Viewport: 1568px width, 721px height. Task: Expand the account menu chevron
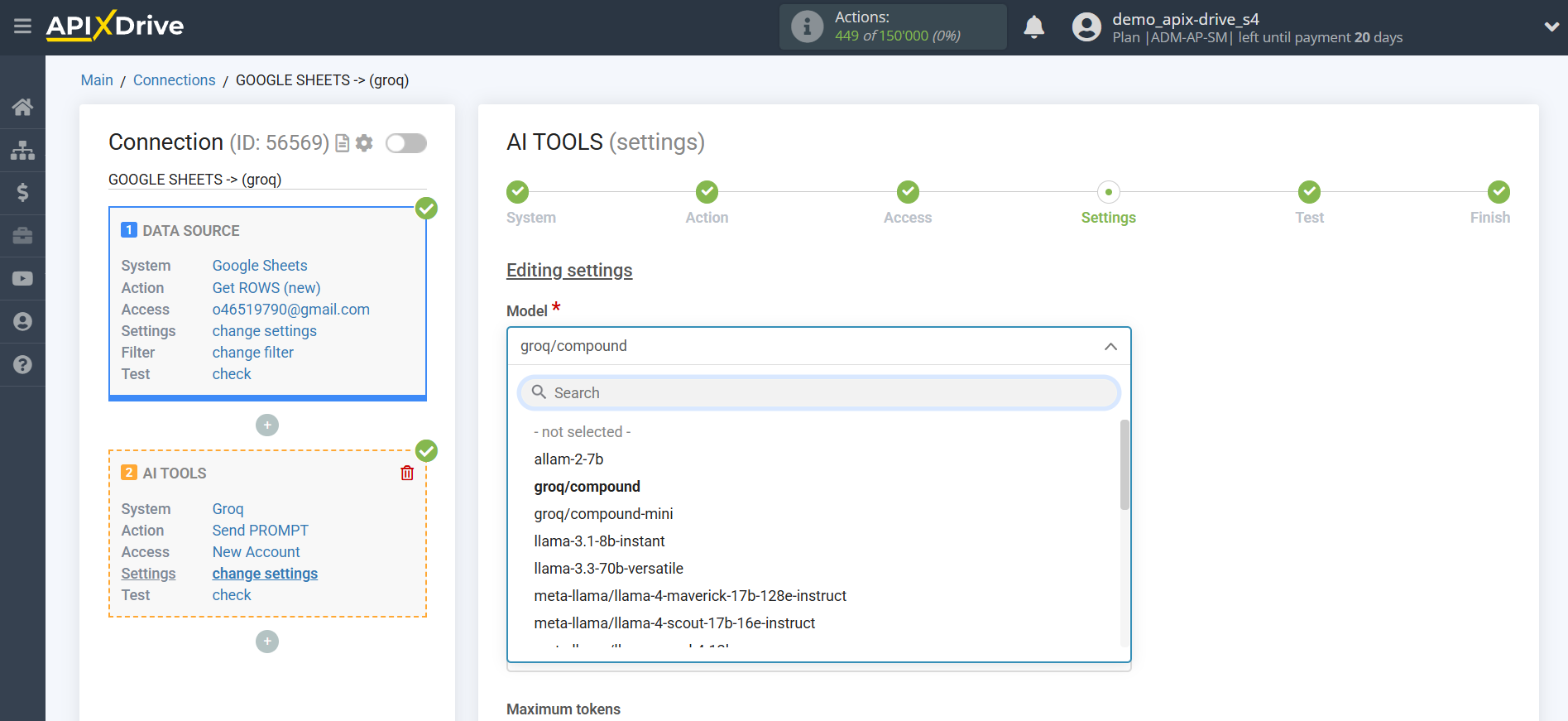1551,26
